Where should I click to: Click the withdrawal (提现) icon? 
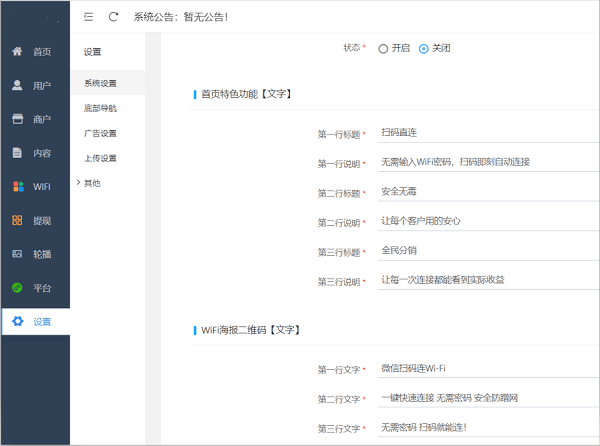coord(17,220)
